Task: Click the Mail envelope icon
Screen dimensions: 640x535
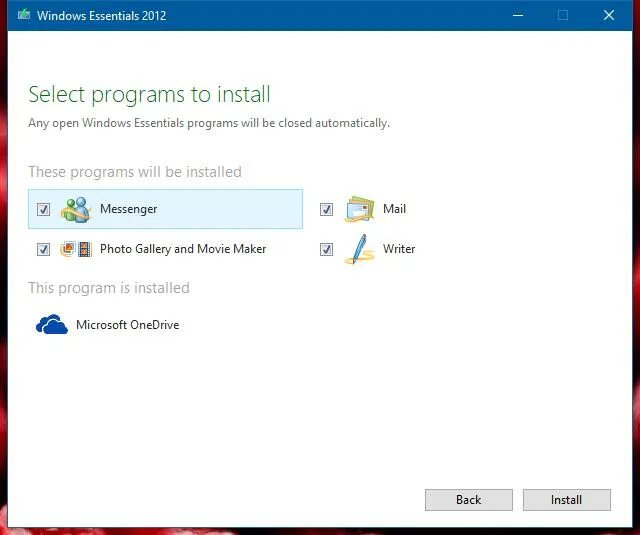Action: click(x=359, y=209)
